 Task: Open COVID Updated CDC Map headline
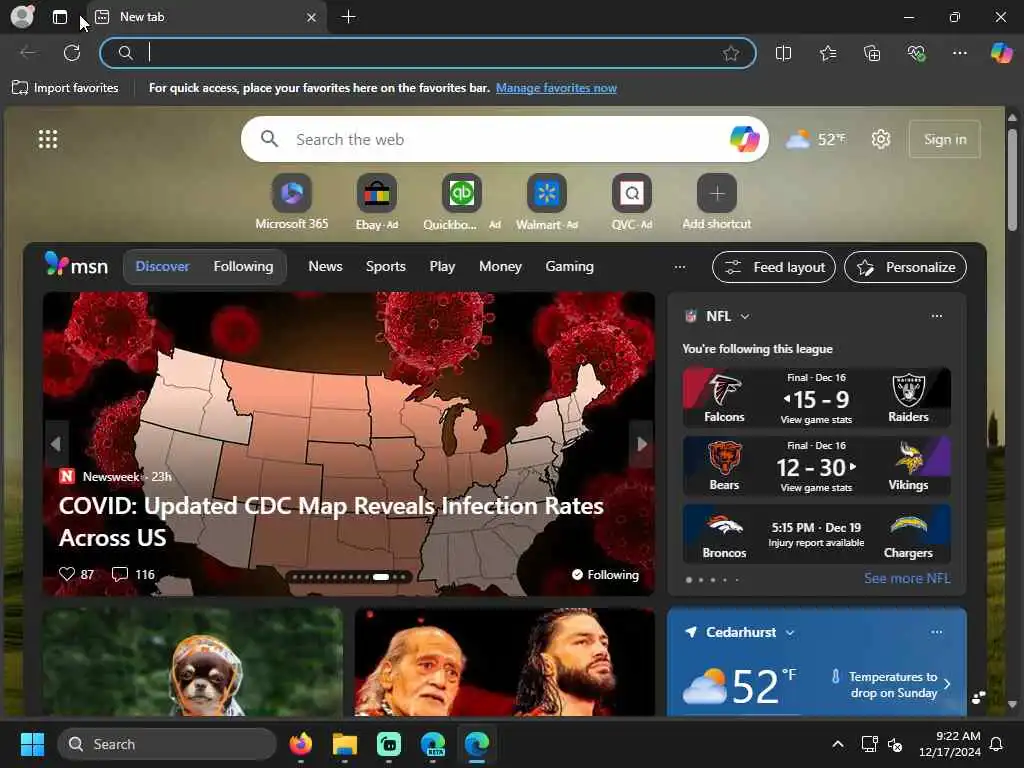pyautogui.click(x=331, y=521)
